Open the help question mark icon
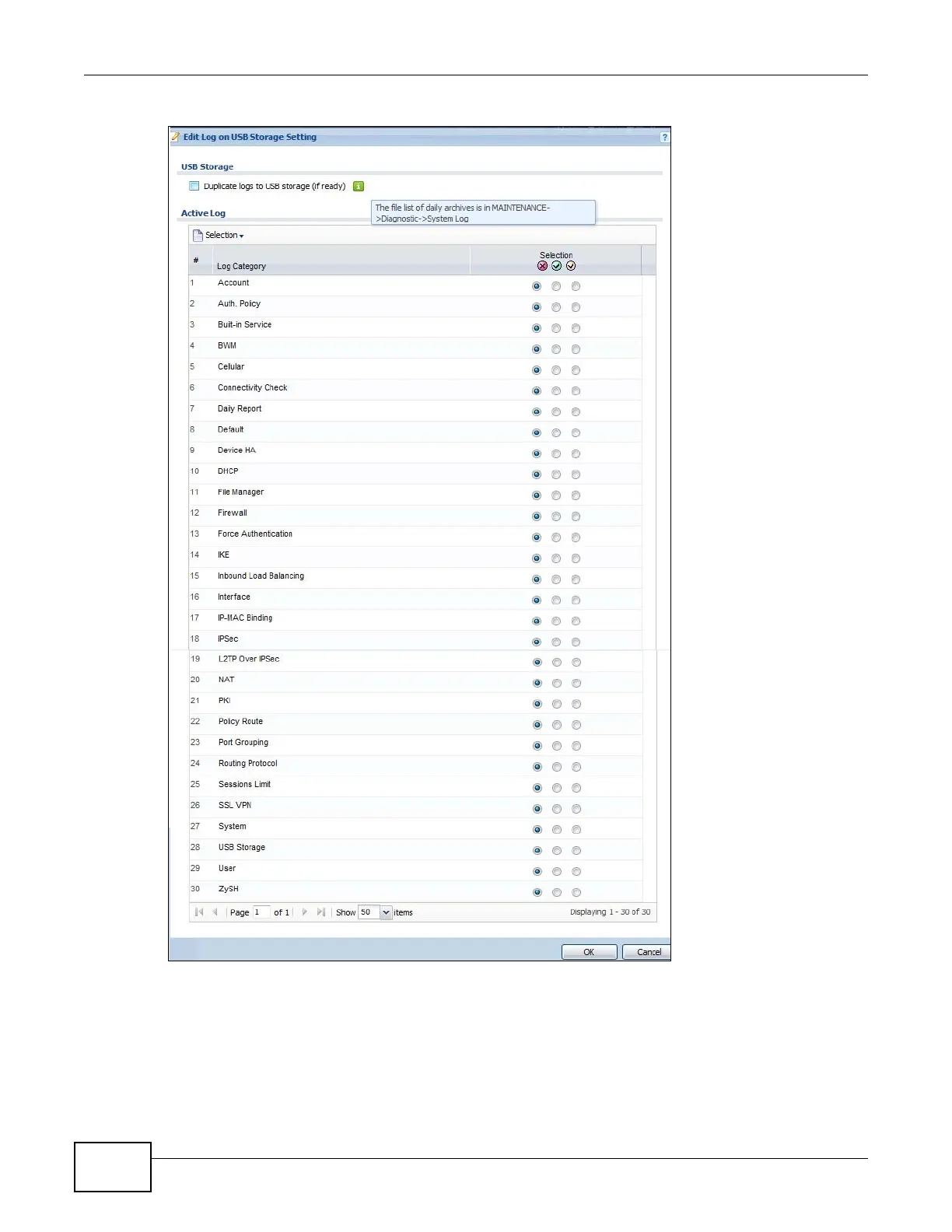 664,138
